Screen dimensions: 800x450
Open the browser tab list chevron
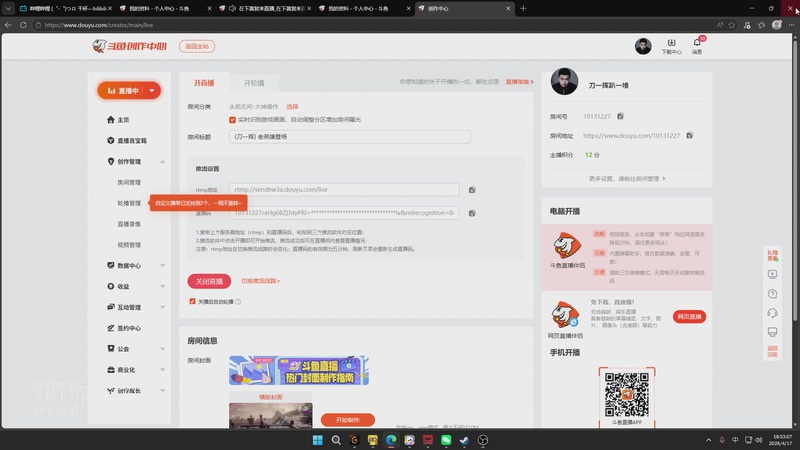[x=8, y=8]
